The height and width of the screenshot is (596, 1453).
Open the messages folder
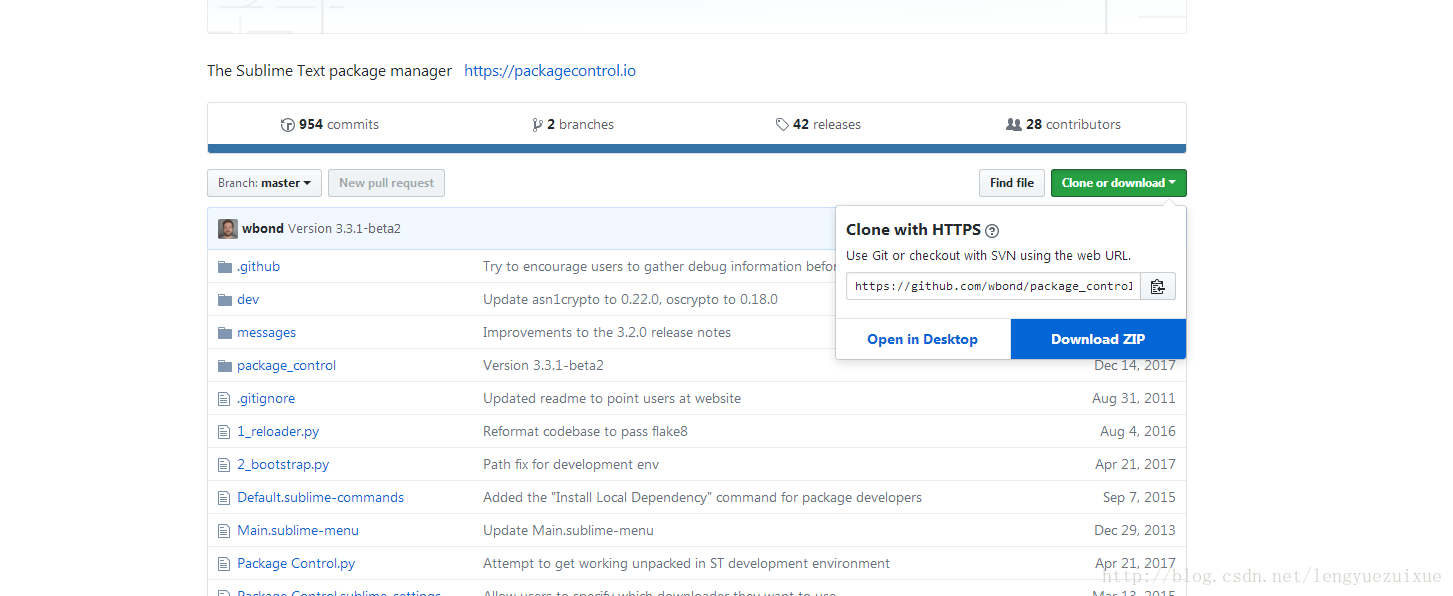click(x=266, y=333)
